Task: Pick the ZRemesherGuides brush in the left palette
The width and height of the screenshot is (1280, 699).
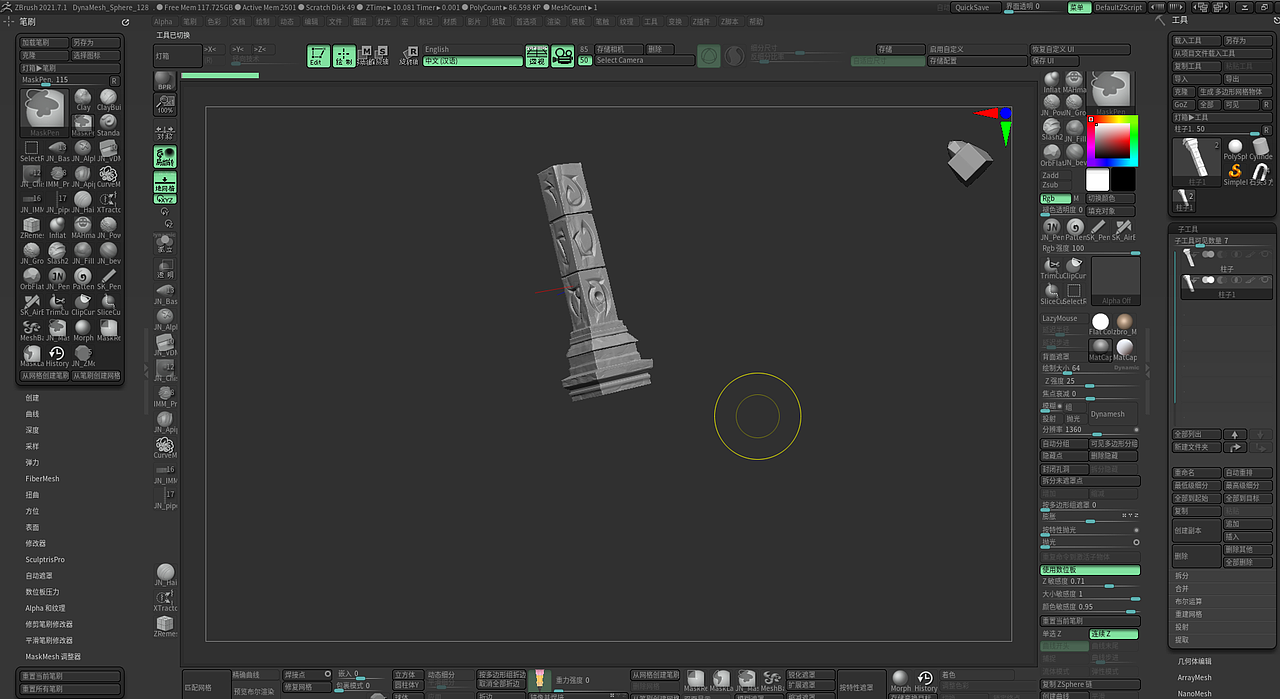Action: (32, 228)
